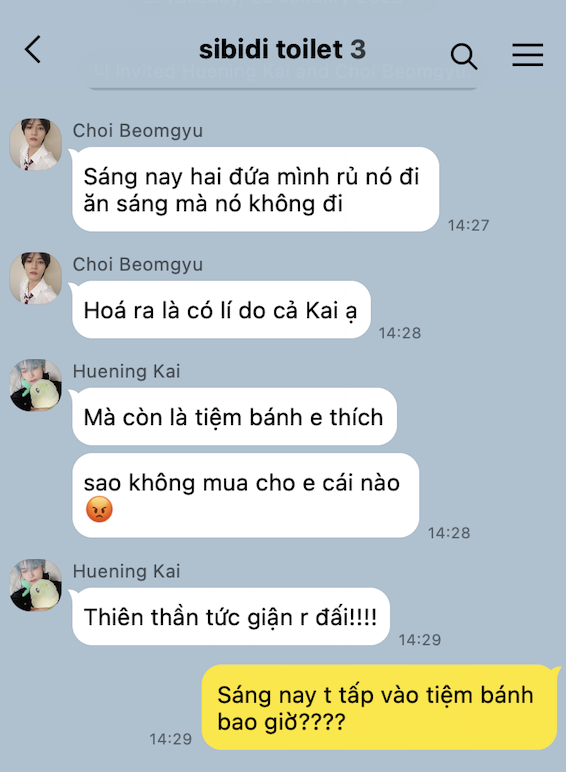The image size is (566, 772).
Task: Open Choi Beomgyu's avatar on the 14:28 message
Action: point(35,278)
